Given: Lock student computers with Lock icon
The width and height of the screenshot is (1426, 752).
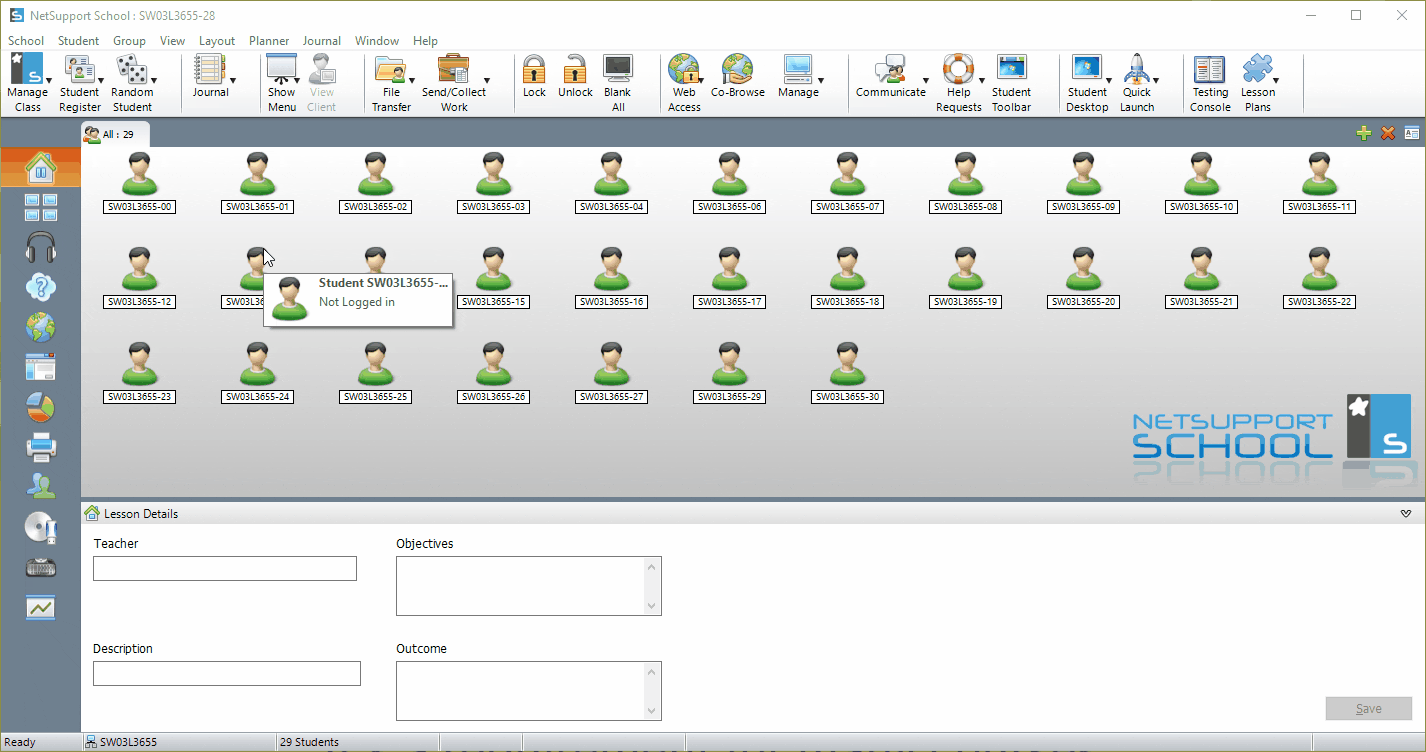Looking at the screenshot, I should [x=534, y=69].
